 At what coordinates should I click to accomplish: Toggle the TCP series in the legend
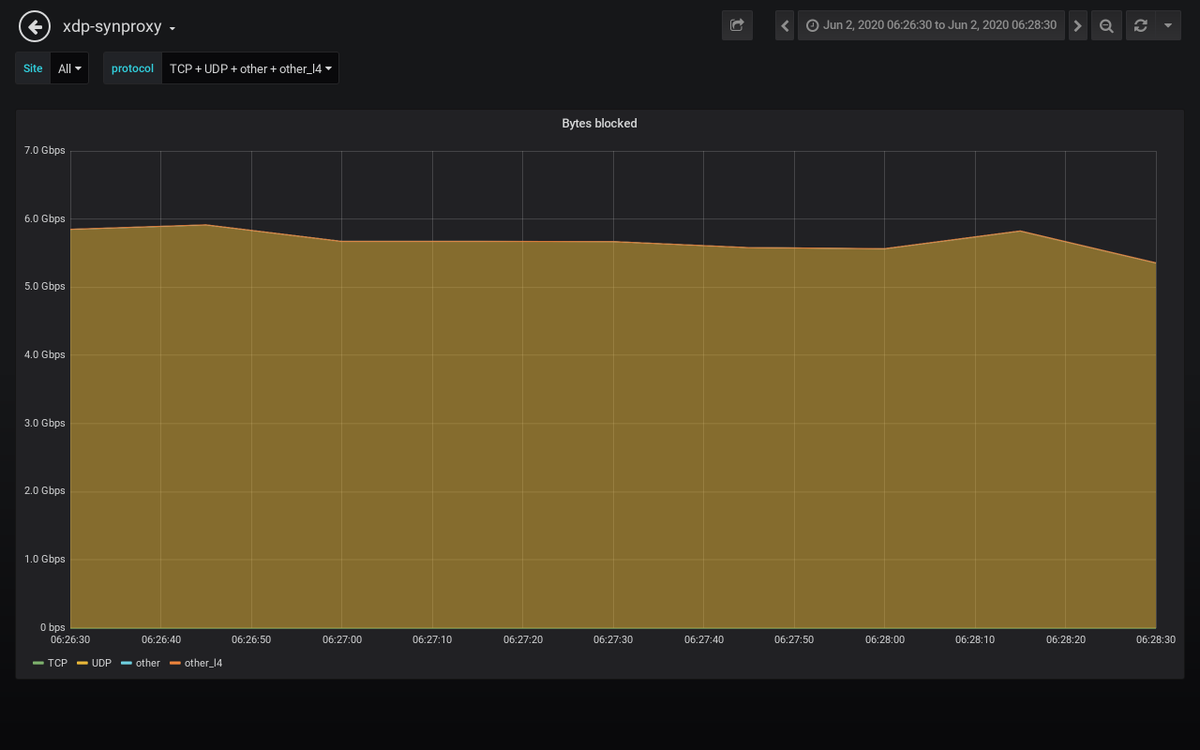(58, 663)
